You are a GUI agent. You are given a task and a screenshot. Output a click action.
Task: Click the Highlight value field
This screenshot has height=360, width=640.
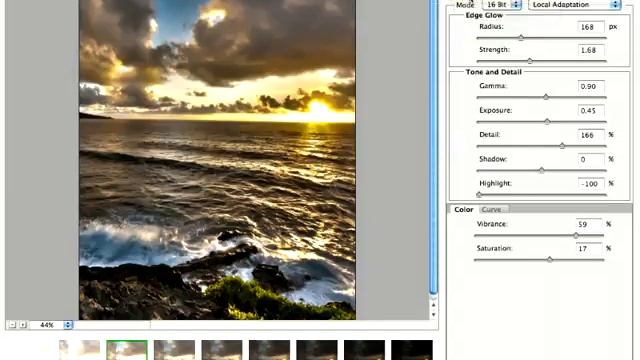pos(591,184)
